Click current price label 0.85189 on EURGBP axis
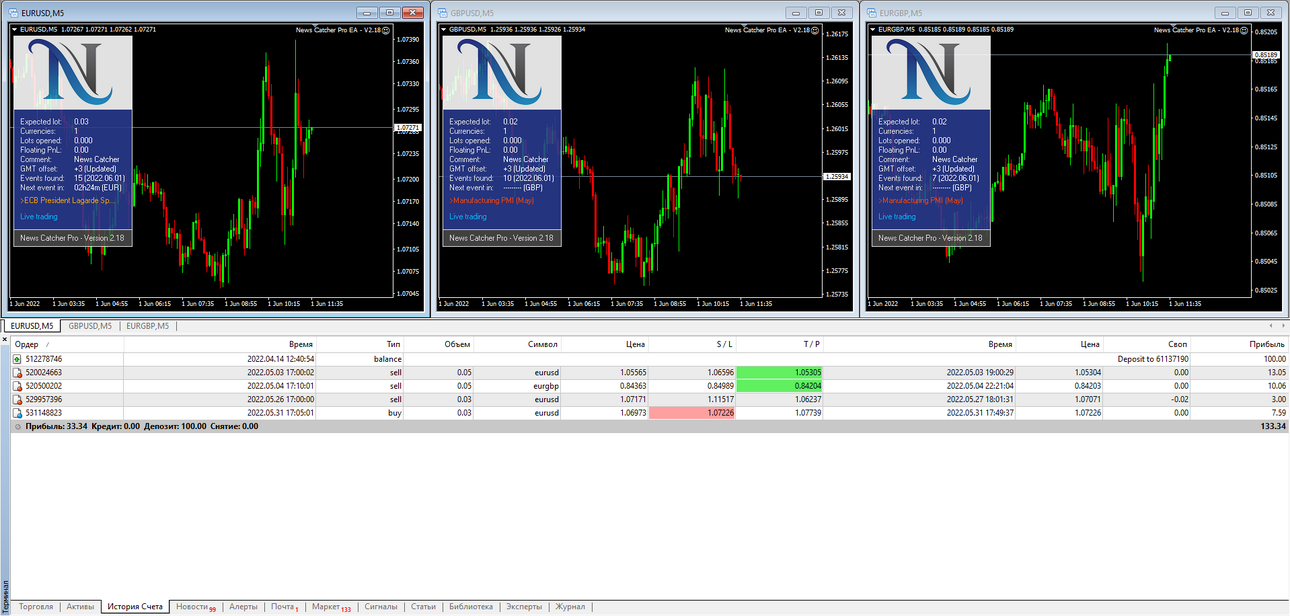Screen dimensions: 1290x616 tap(1266, 55)
